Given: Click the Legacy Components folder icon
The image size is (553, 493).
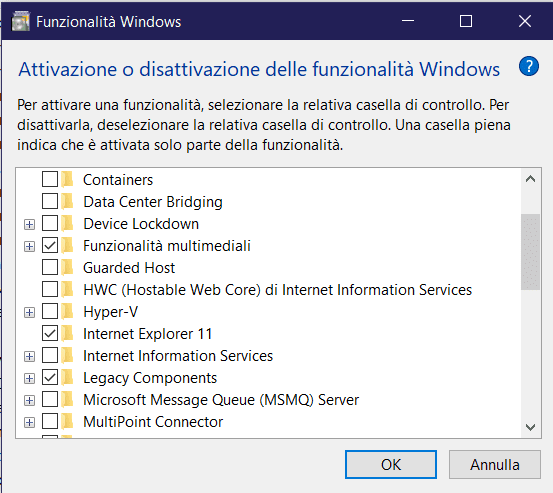Looking at the screenshot, I should pyautogui.click(x=67, y=377).
